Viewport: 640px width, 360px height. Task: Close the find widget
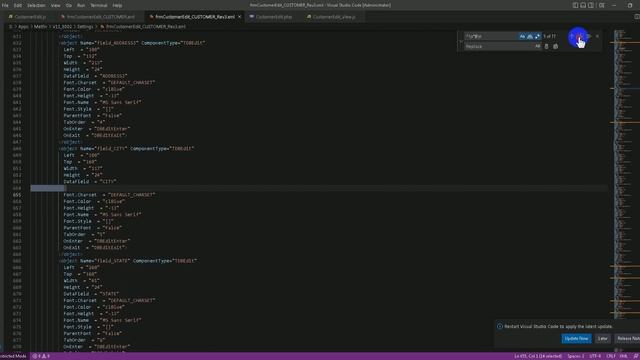(597, 36)
